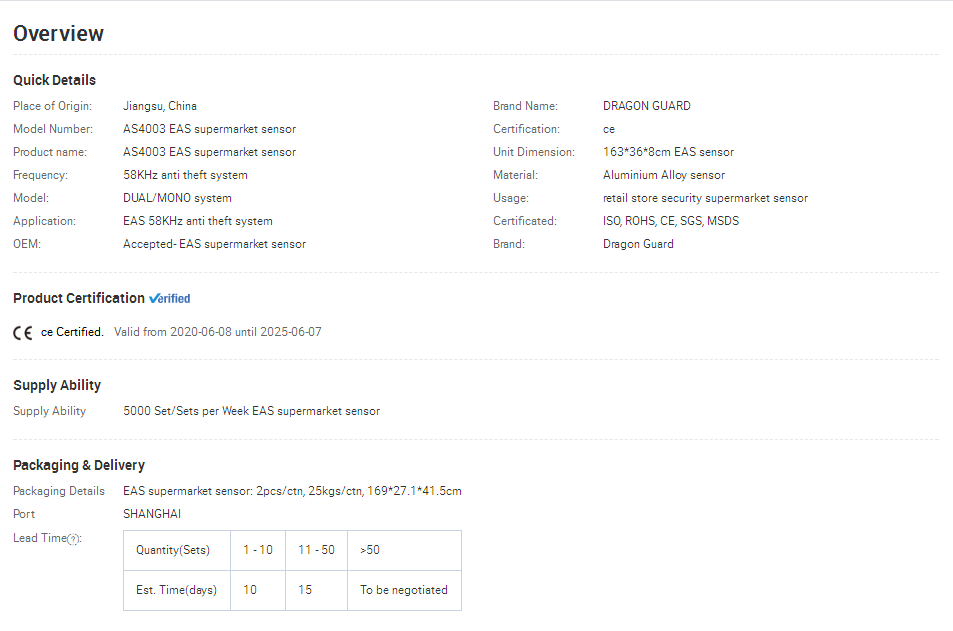Click the 'Product name:' label
Viewport: 953px width, 631px height.
coord(50,152)
